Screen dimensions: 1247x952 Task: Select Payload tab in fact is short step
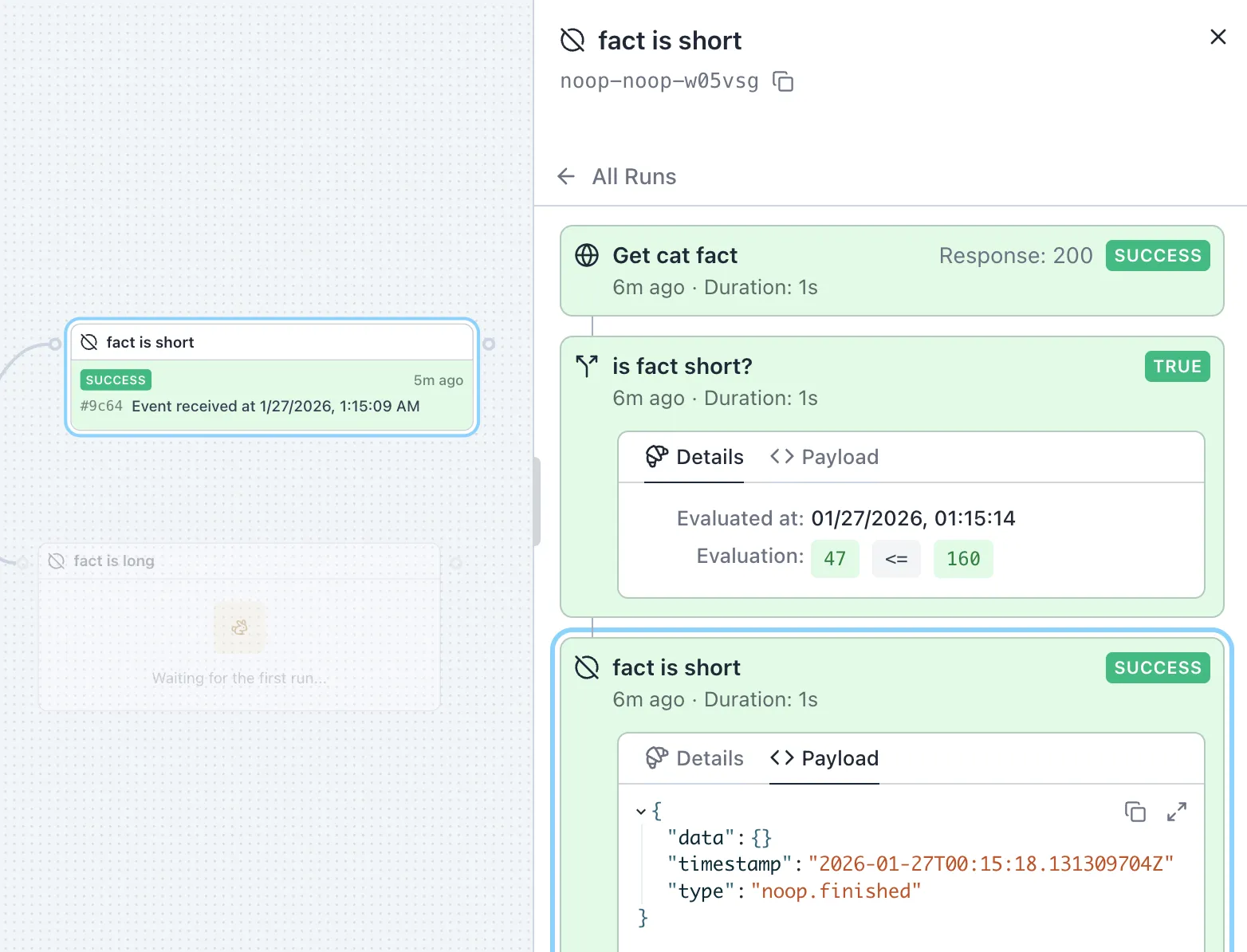click(824, 758)
